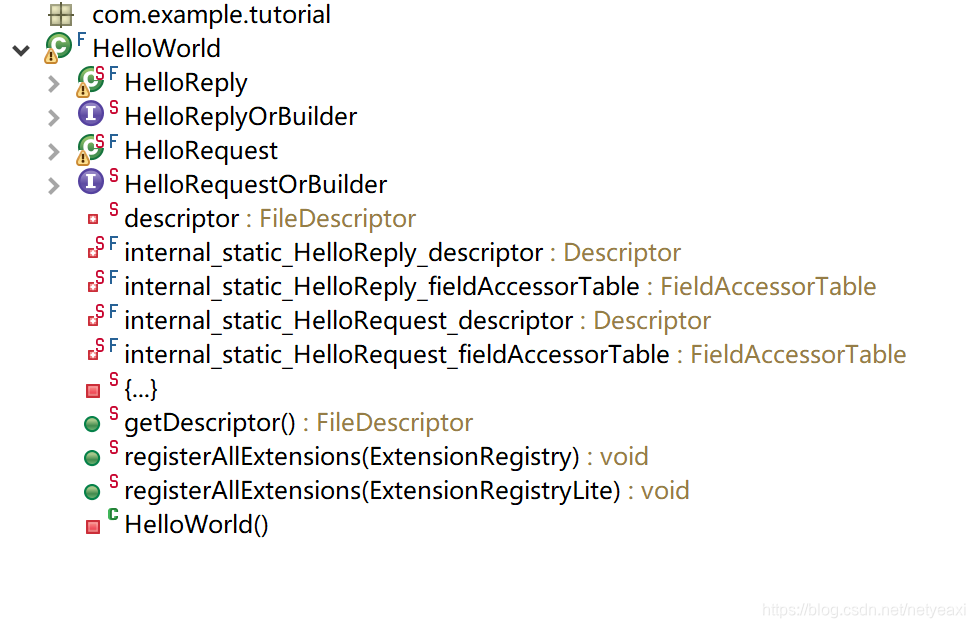
Task: Collapse the HelloWorld tree node
Action: [x=21, y=49]
